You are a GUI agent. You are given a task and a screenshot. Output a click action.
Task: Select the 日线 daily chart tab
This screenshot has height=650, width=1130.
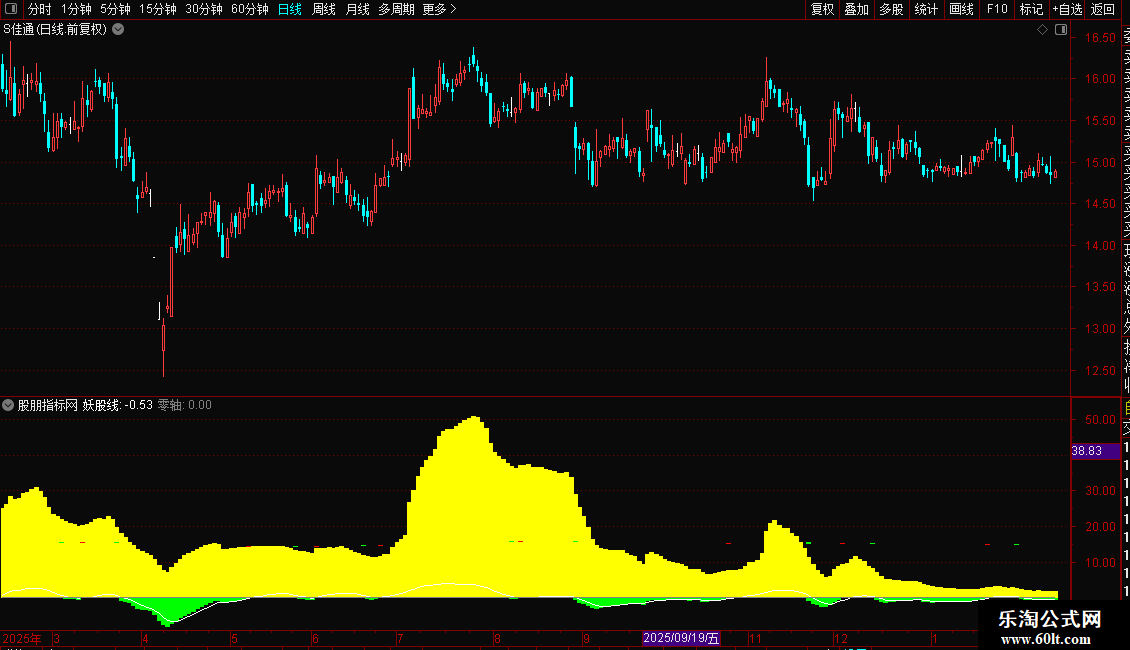[x=290, y=9]
